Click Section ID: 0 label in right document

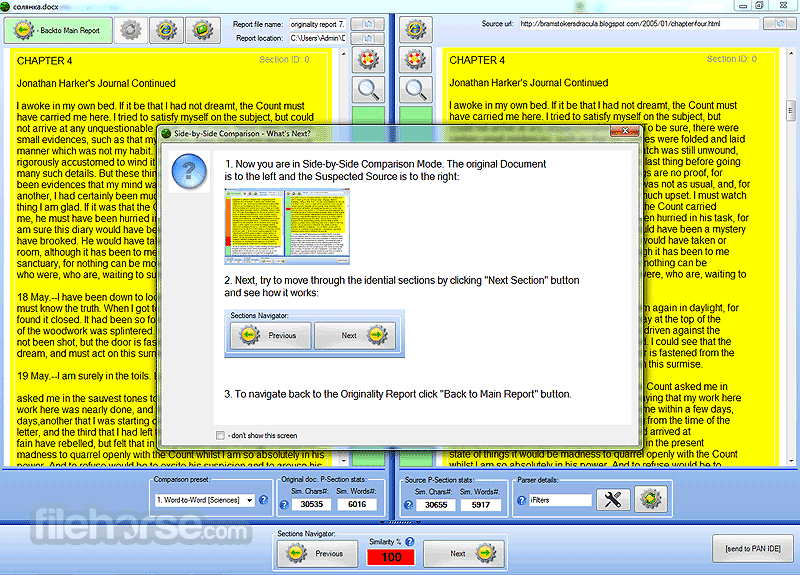click(732, 59)
